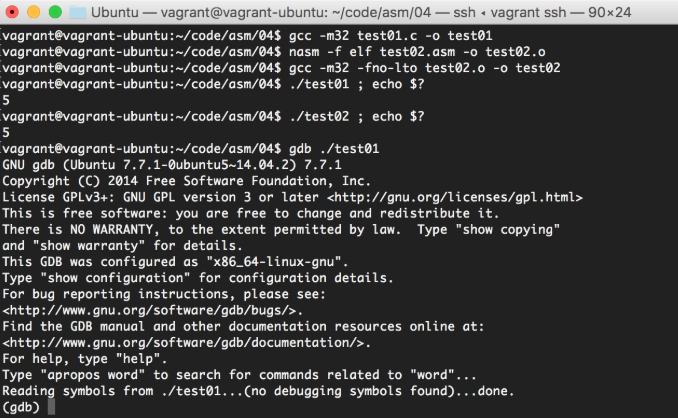Click the gdb/documentation URL
This screenshot has height=418, width=678.
click(184, 343)
